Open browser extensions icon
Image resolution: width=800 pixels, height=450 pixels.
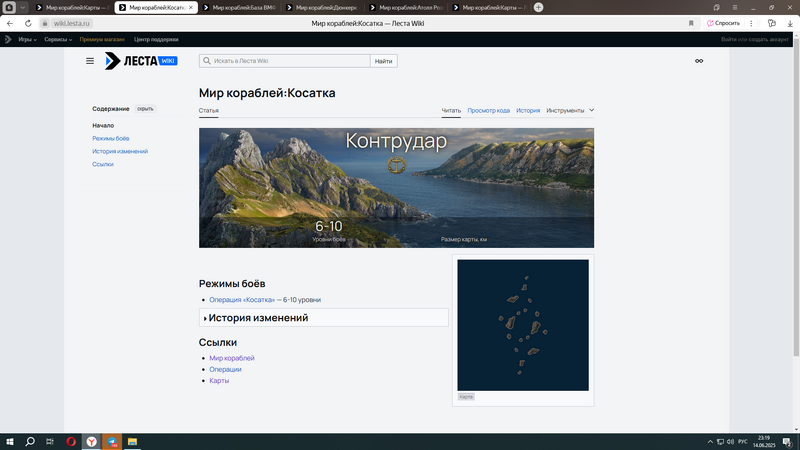click(x=771, y=23)
